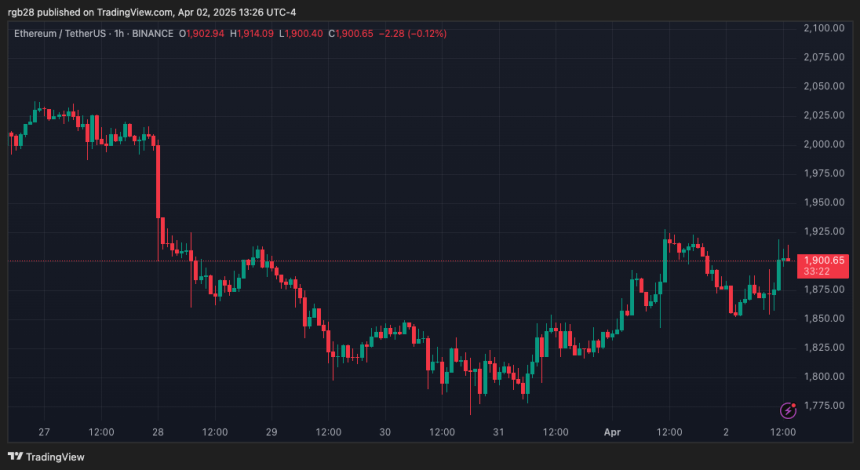Viewport: 860px width, 470px height.
Task: Click the published header text at top
Action: pyautogui.click(x=152, y=13)
